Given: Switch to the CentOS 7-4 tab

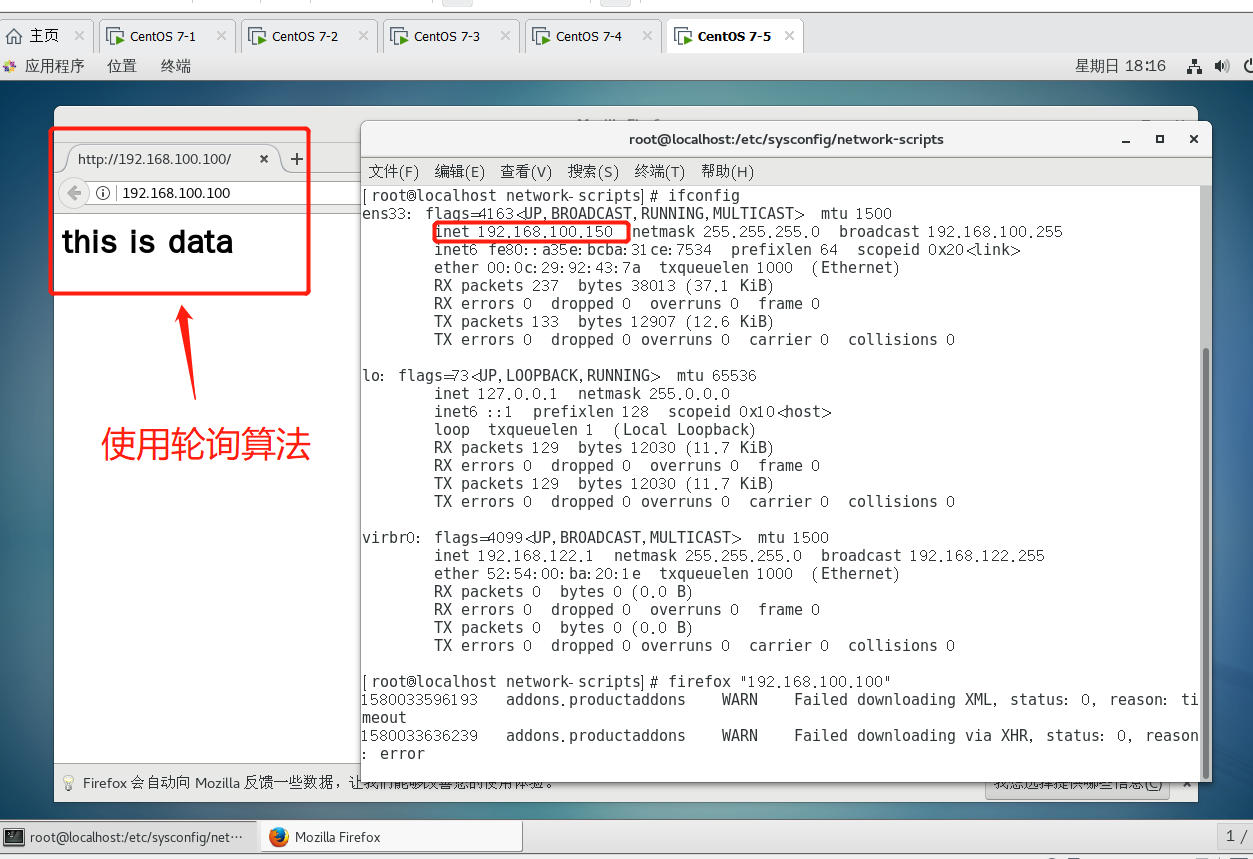Looking at the screenshot, I should coord(585,35).
